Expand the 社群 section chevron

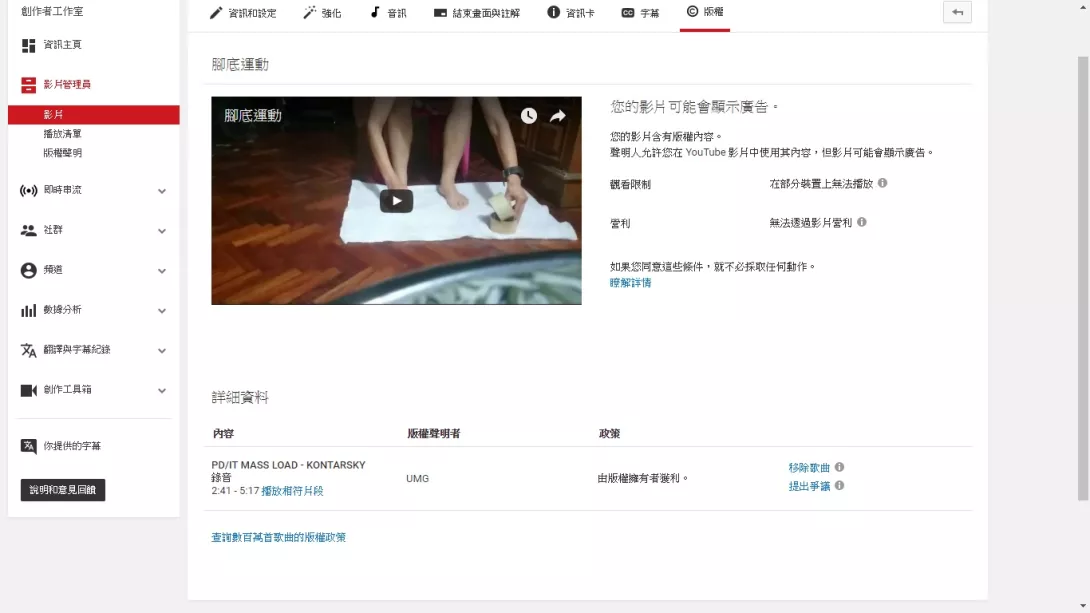[161, 231]
